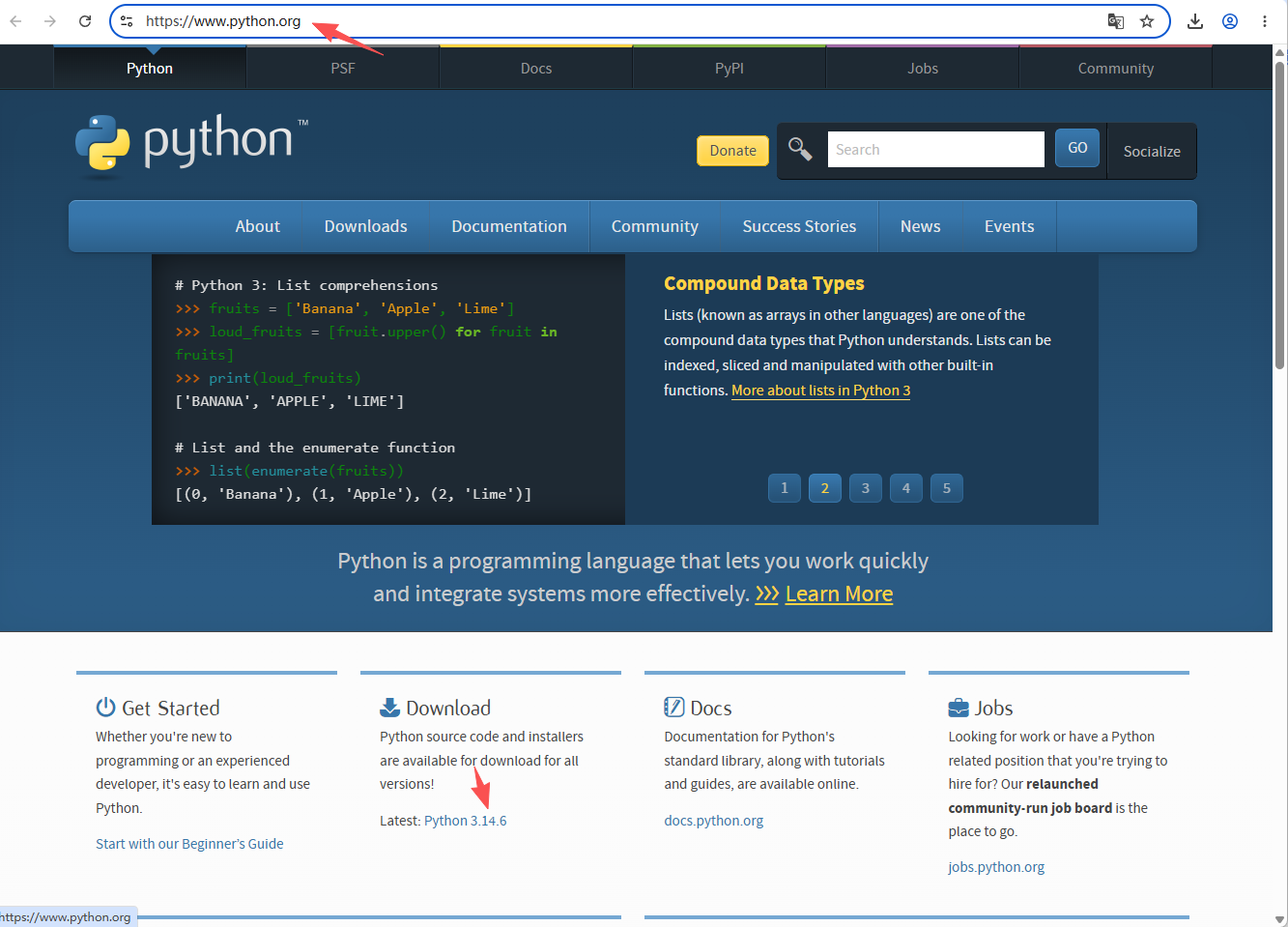Follow the Learn More link

point(839,594)
